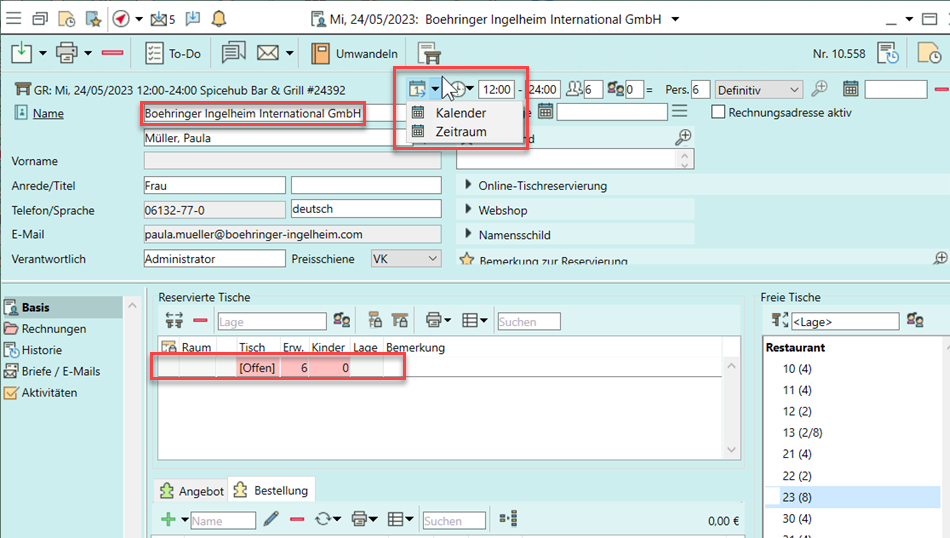The image size is (950, 538).
Task: Select table 23 (8) in Freie Tische
Action: point(795,497)
